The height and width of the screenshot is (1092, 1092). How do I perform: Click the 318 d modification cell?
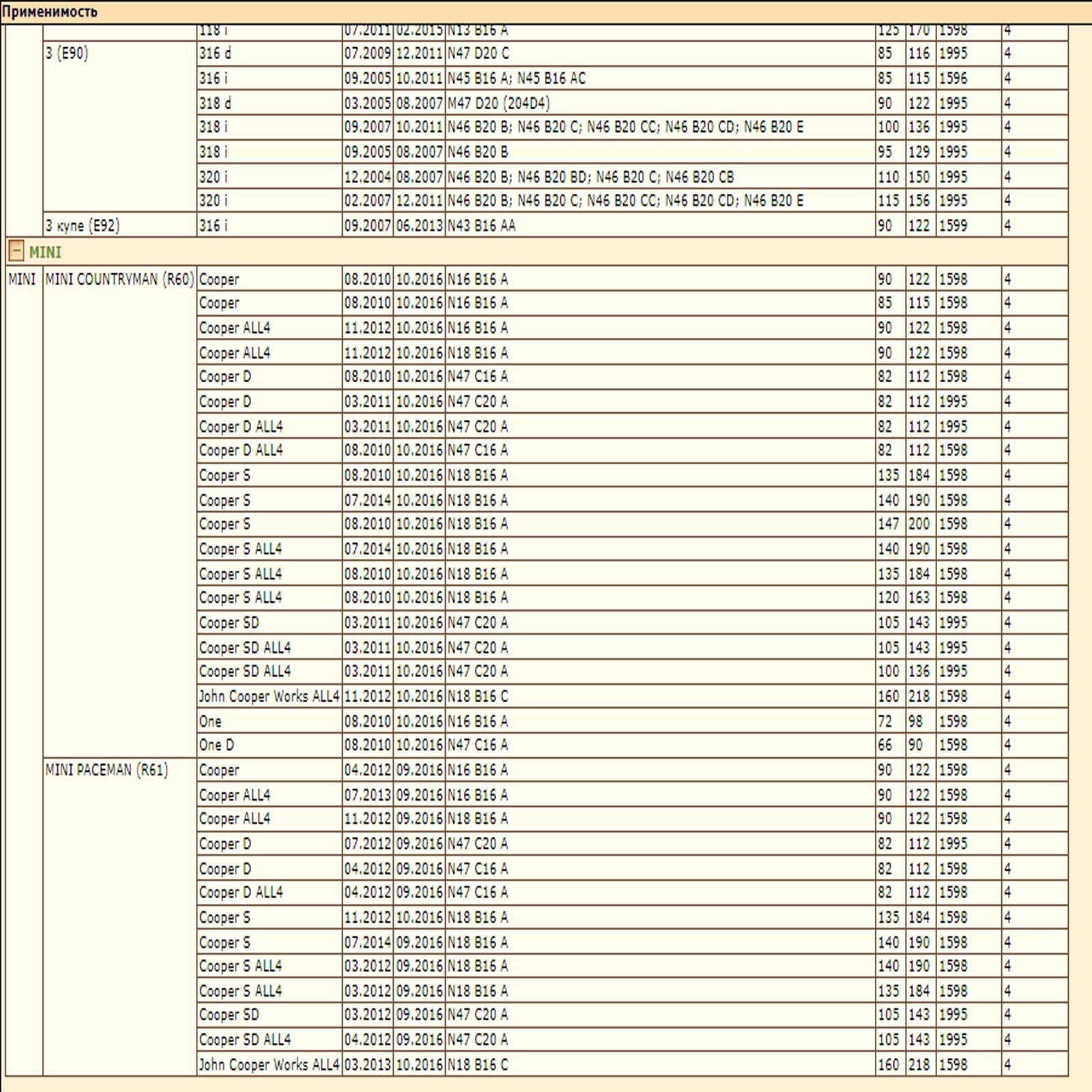[216, 103]
